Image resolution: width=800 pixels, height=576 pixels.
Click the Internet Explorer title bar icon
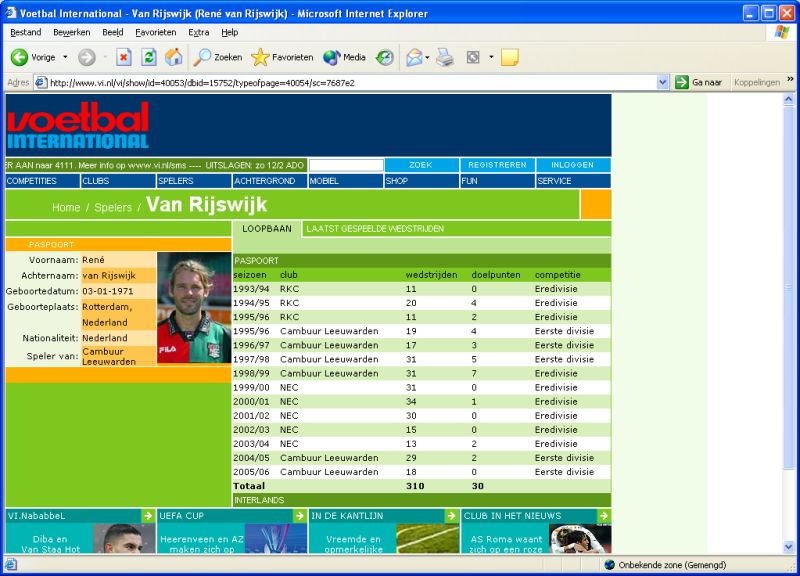click(11, 13)
